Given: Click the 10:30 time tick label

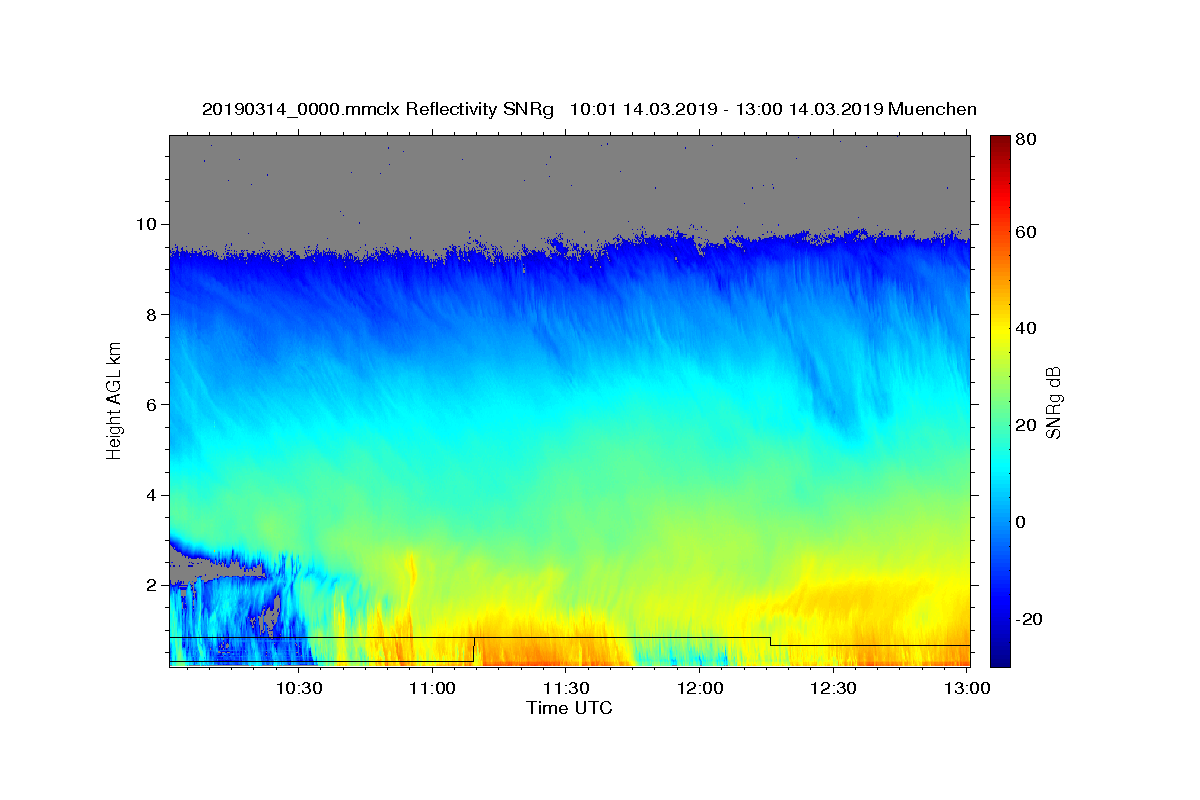Looking at the screenshot, I should (299, 688).
